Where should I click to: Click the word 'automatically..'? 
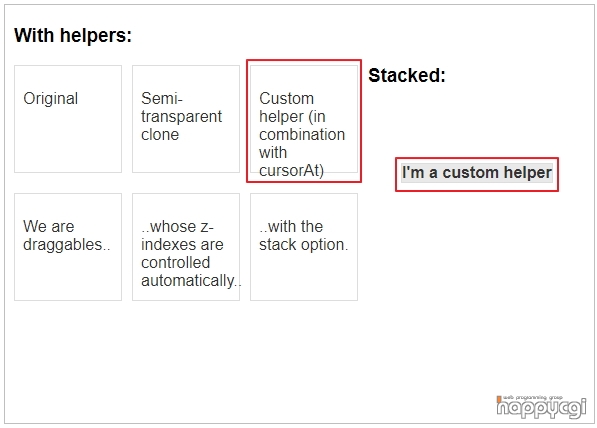[191, 281]
